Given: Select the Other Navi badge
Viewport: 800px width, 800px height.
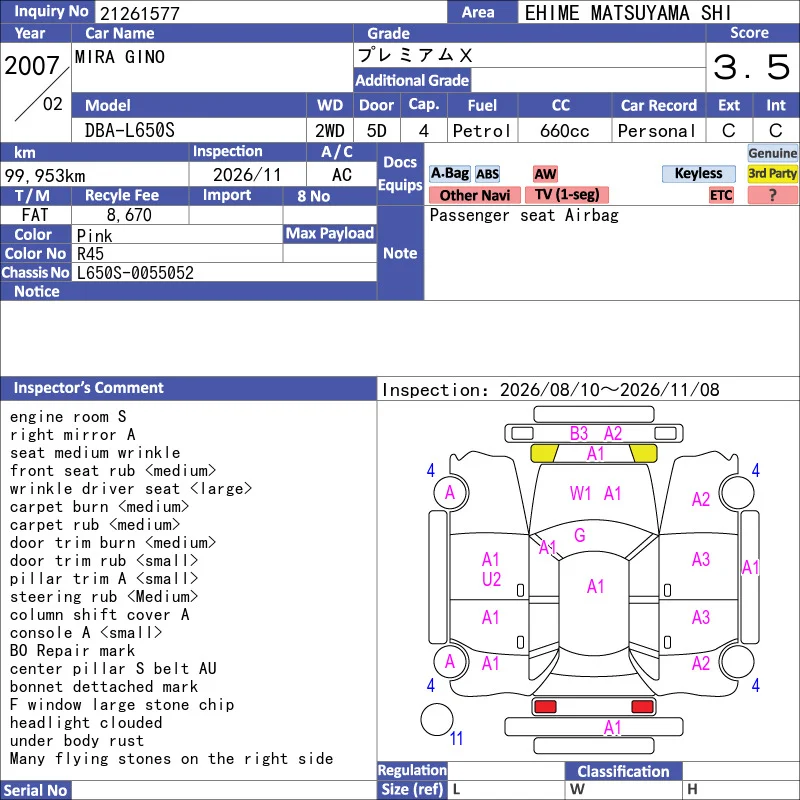Looking at the screenshot, I should point(474,195).
